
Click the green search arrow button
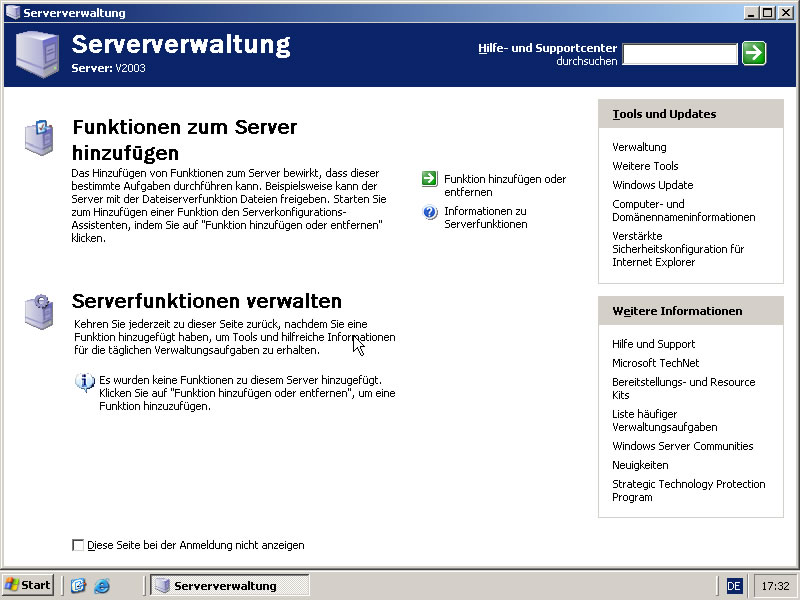point(754,53)
